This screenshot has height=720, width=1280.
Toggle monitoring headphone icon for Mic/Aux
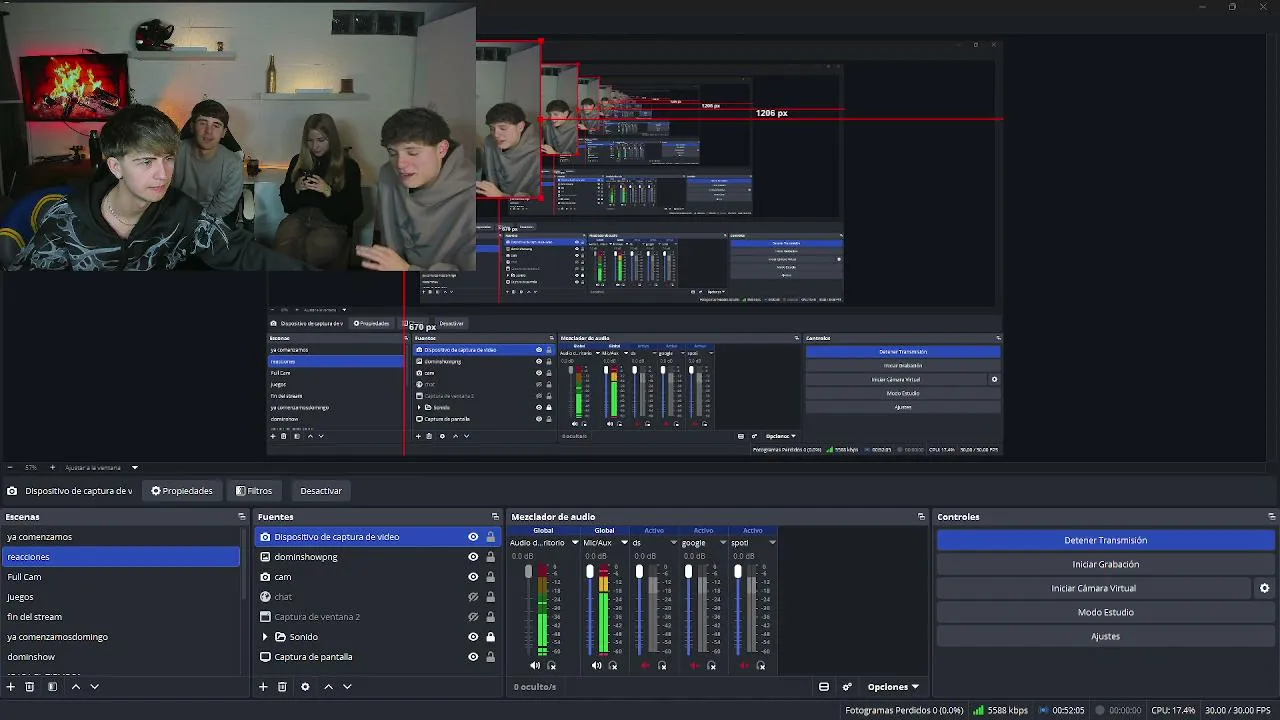click(613, 666)
